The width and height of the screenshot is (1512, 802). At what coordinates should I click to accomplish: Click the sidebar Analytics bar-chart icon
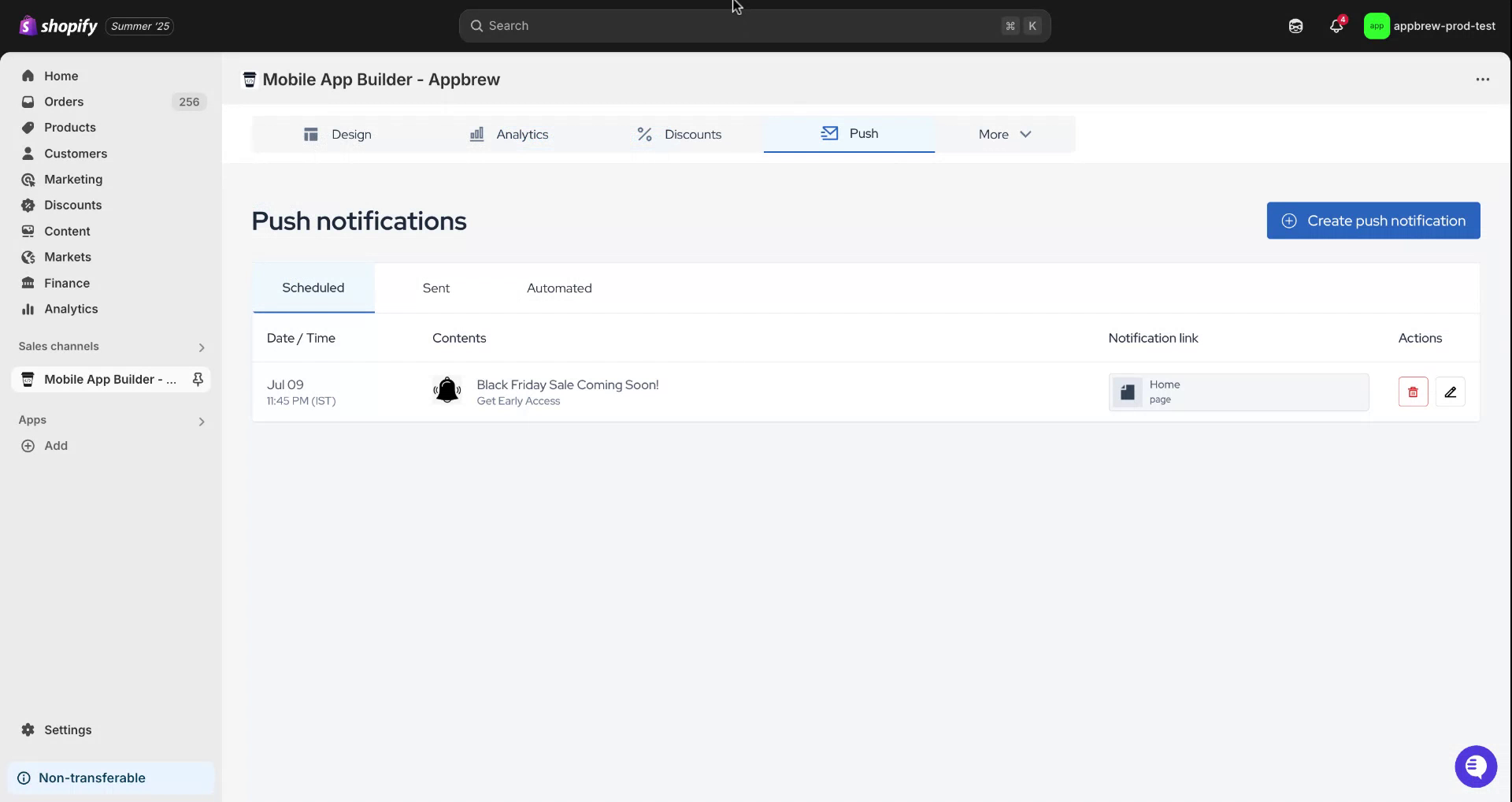click(x=28, y=309)
